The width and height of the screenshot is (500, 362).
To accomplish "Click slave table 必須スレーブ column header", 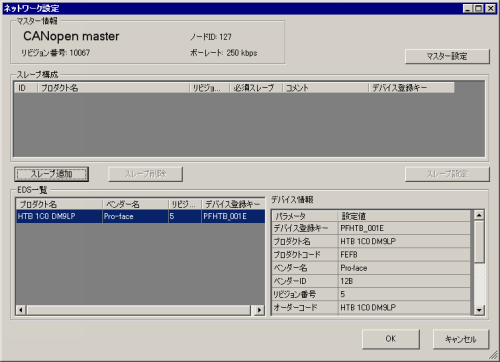I will click(256, 88).
